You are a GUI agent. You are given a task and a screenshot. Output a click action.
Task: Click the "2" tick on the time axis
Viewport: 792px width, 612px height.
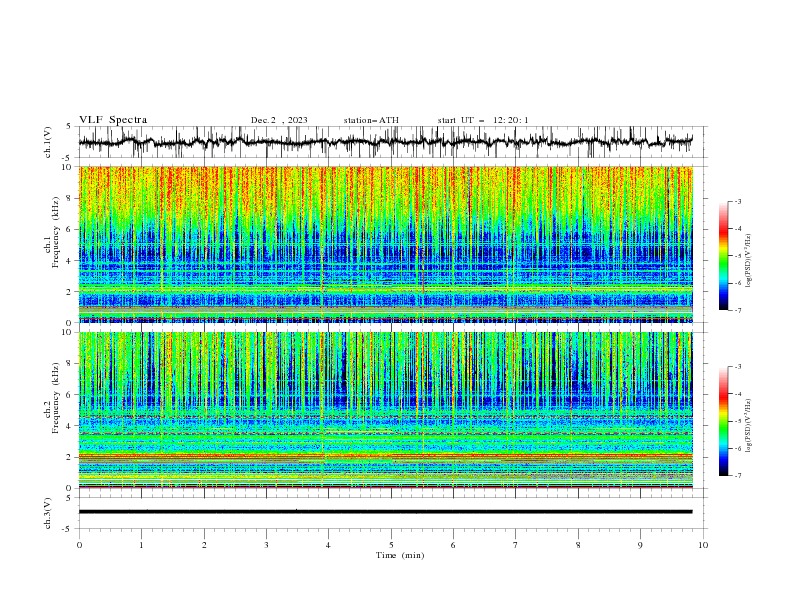point(204,545)
